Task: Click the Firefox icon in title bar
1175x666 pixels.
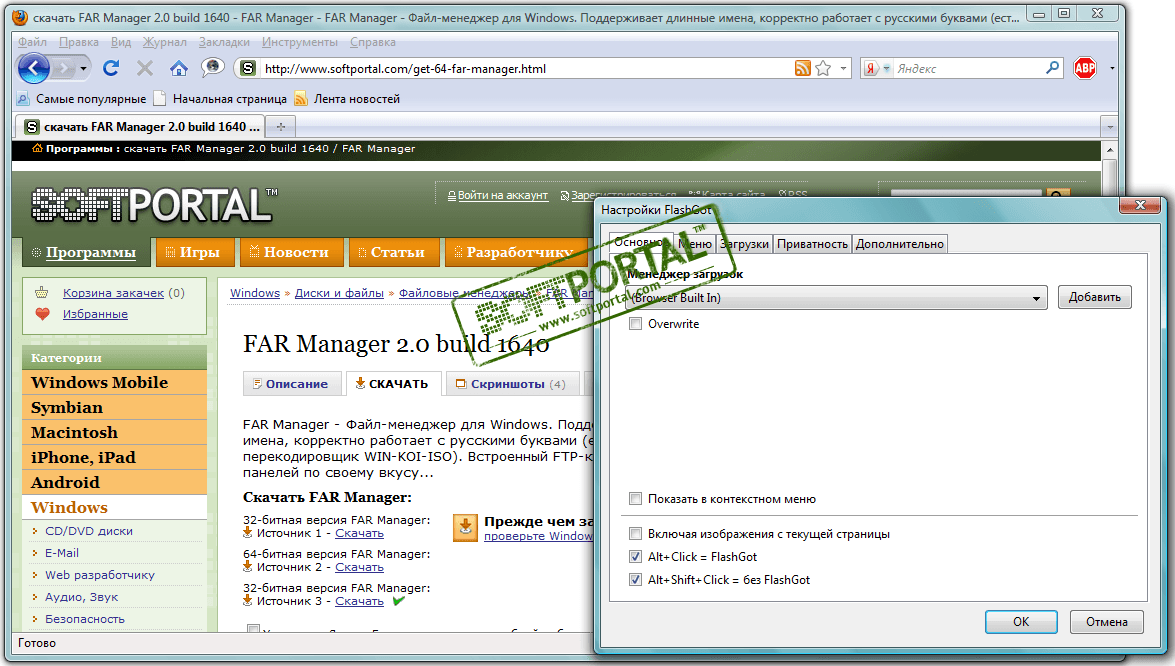Action: (20, 16)
